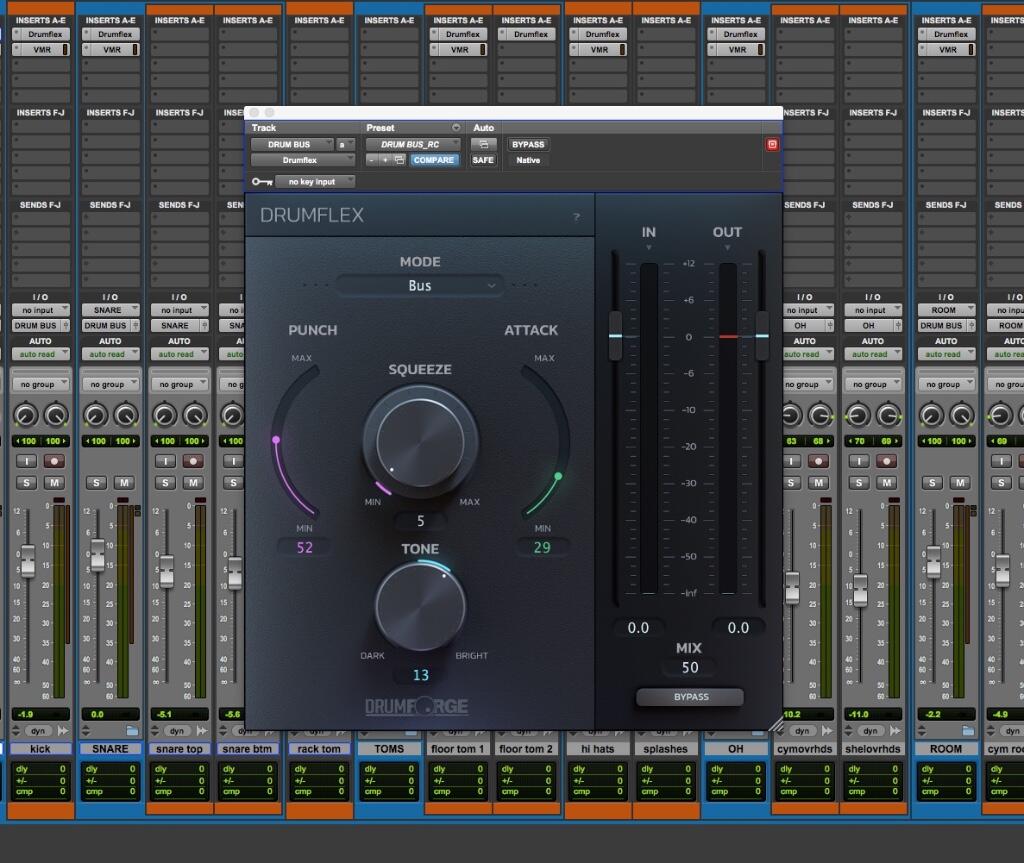Image resolution: width=1024 pixels, height=863 pixels.
Task: Open the DRUM BUS_RC preset dropdown
Action: coord(413,144)
